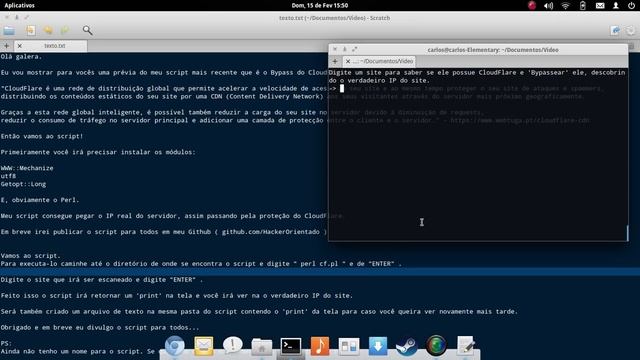Open Switchboard settings from dock
The height and width of the screenshot is (360, 640).
349,346
